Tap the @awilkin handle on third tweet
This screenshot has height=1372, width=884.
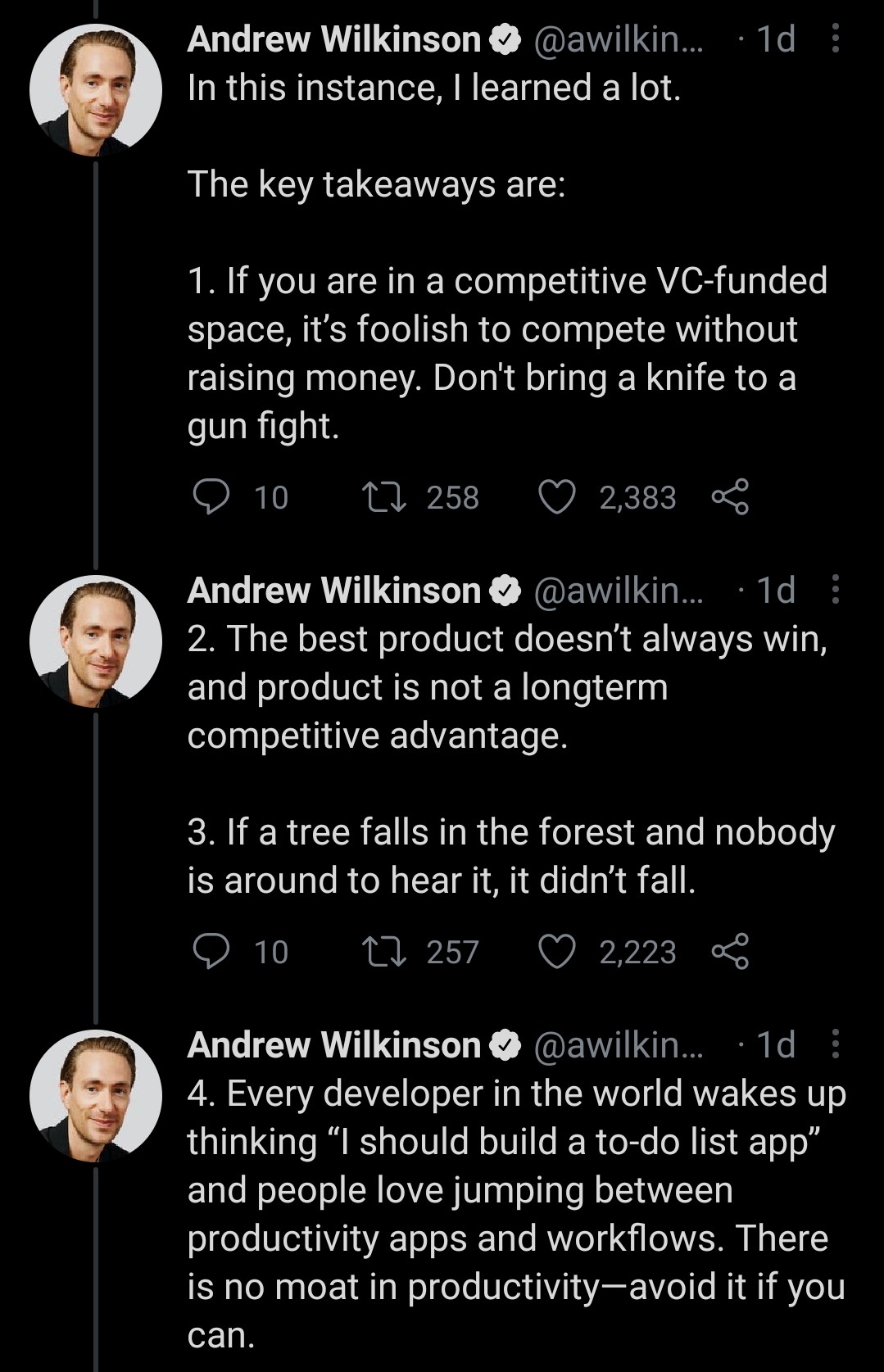[x=619, y=1045]
